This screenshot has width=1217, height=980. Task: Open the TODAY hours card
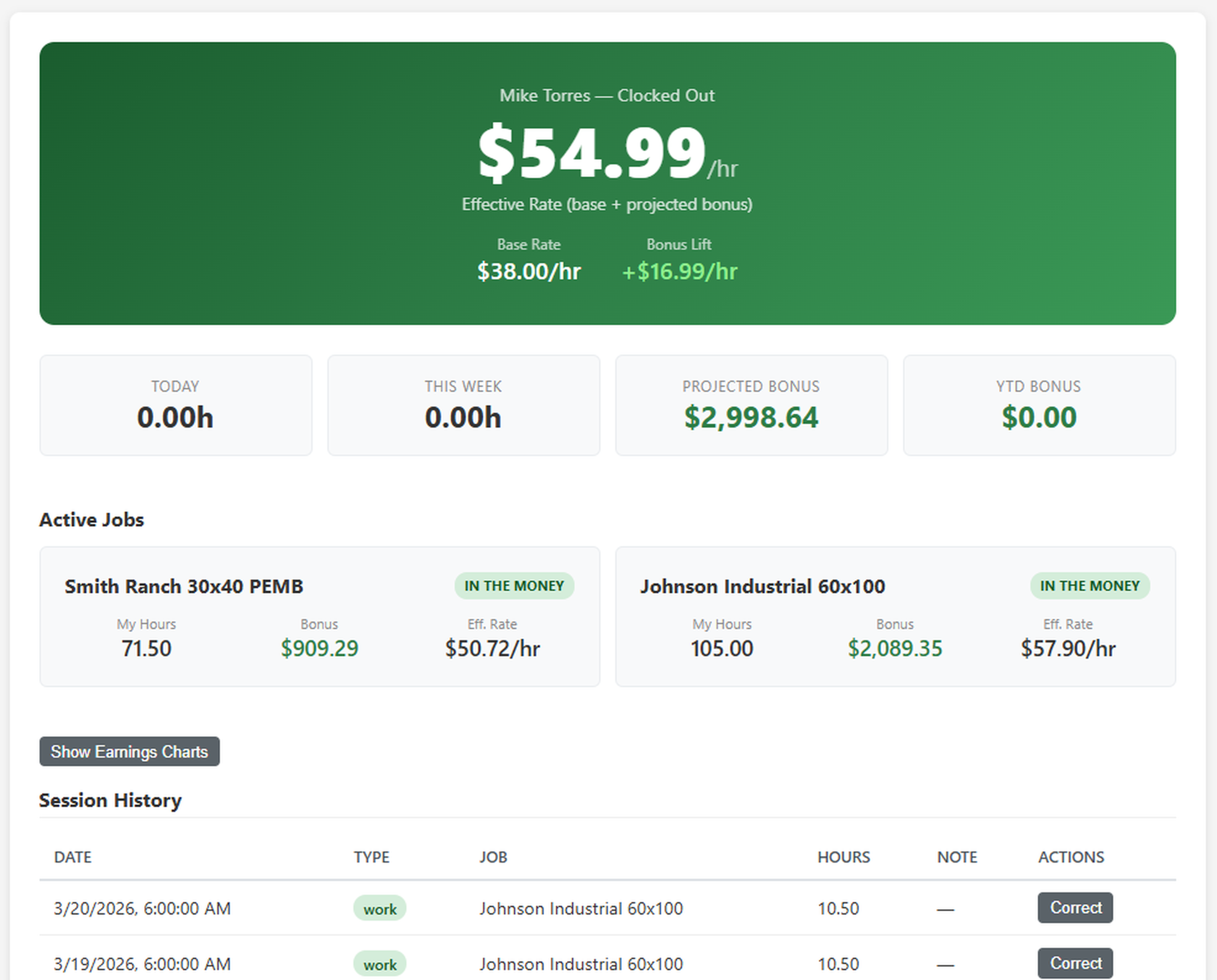175,405
